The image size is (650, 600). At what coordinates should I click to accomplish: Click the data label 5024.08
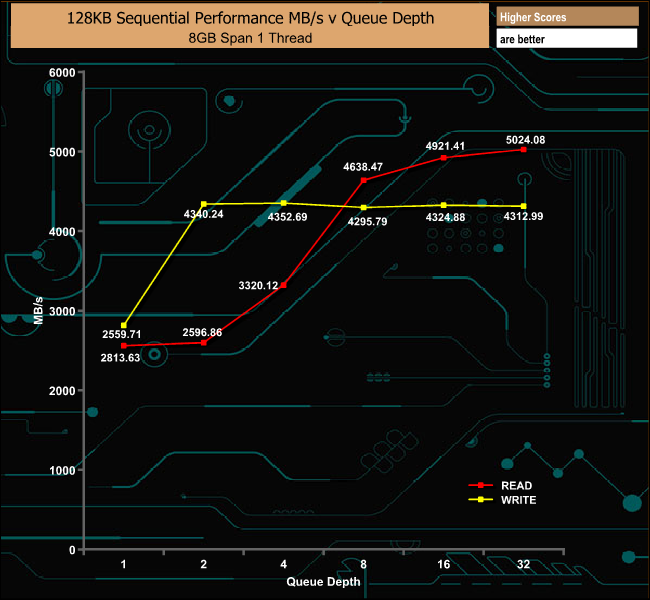coord(525,140)
